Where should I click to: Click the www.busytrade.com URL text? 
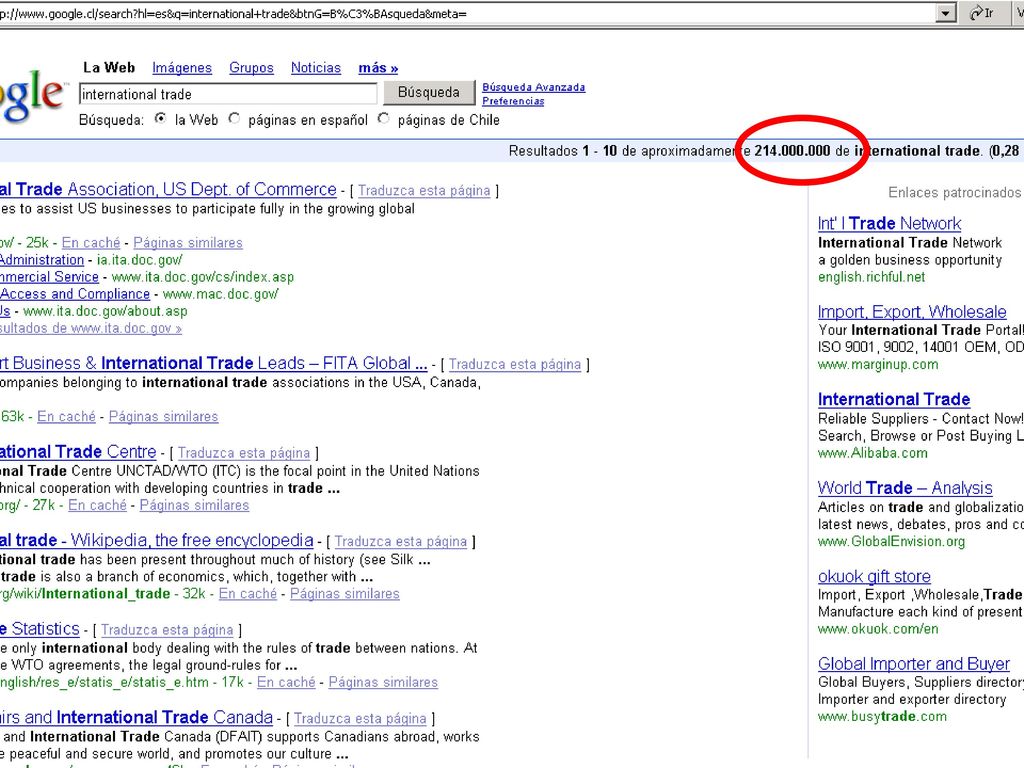882,716
